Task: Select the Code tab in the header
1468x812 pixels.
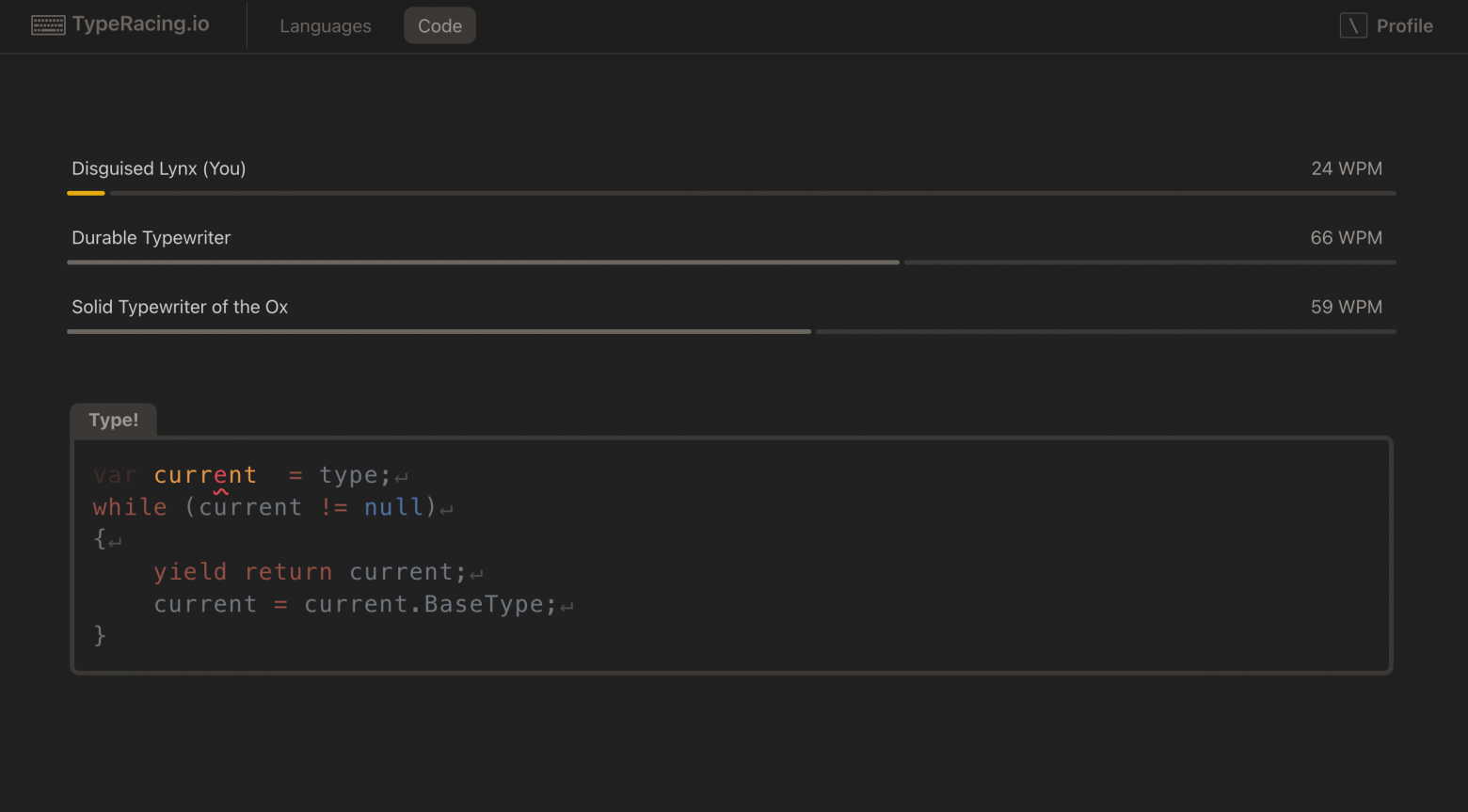Action: click(439, 26)
